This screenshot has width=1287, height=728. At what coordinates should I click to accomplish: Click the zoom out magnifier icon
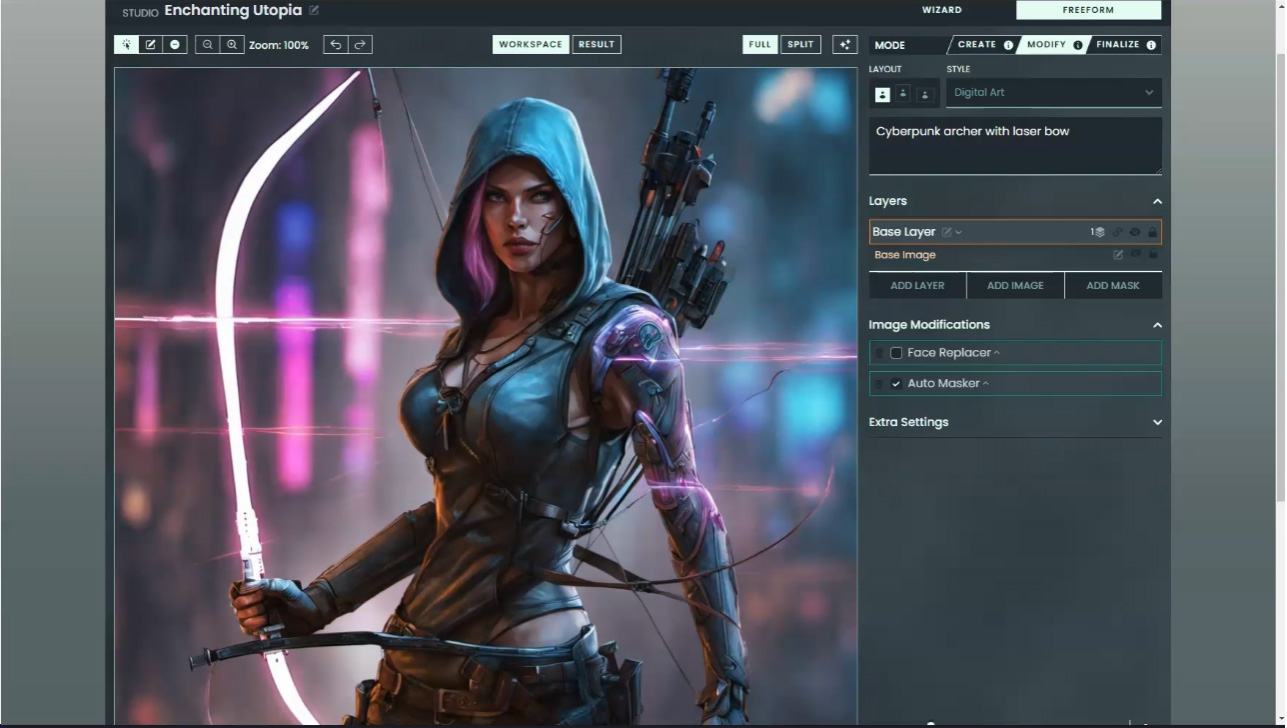[207, 45]
